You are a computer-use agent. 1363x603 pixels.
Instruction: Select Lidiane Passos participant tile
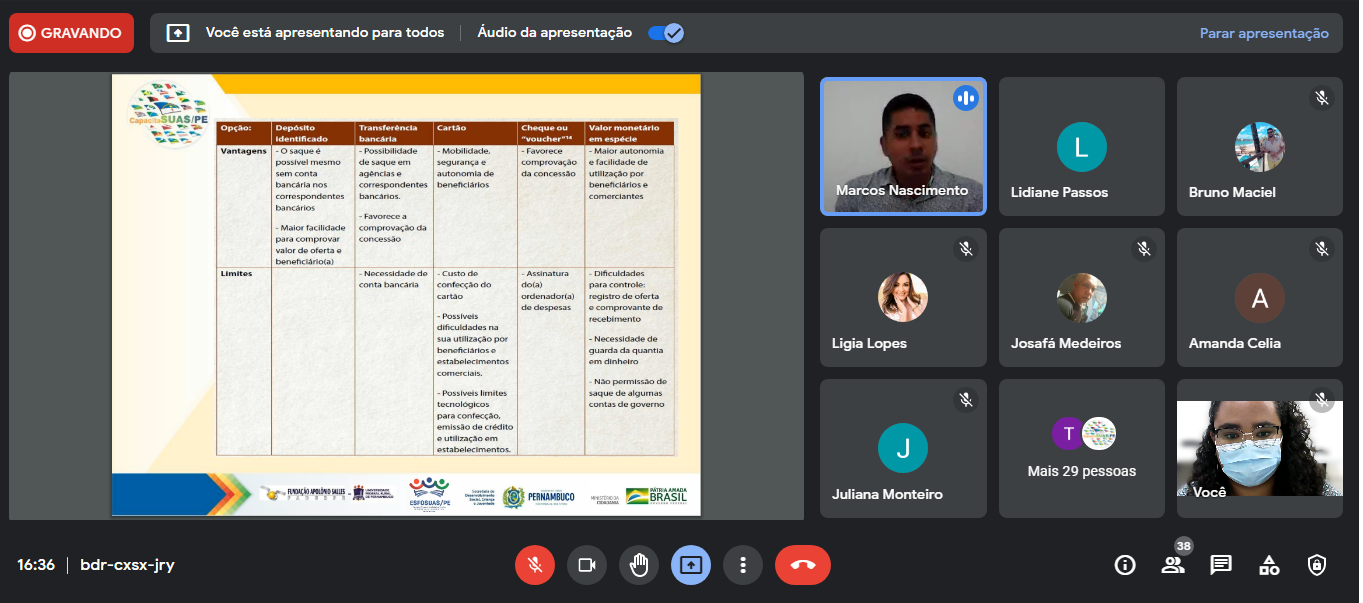1081,146
